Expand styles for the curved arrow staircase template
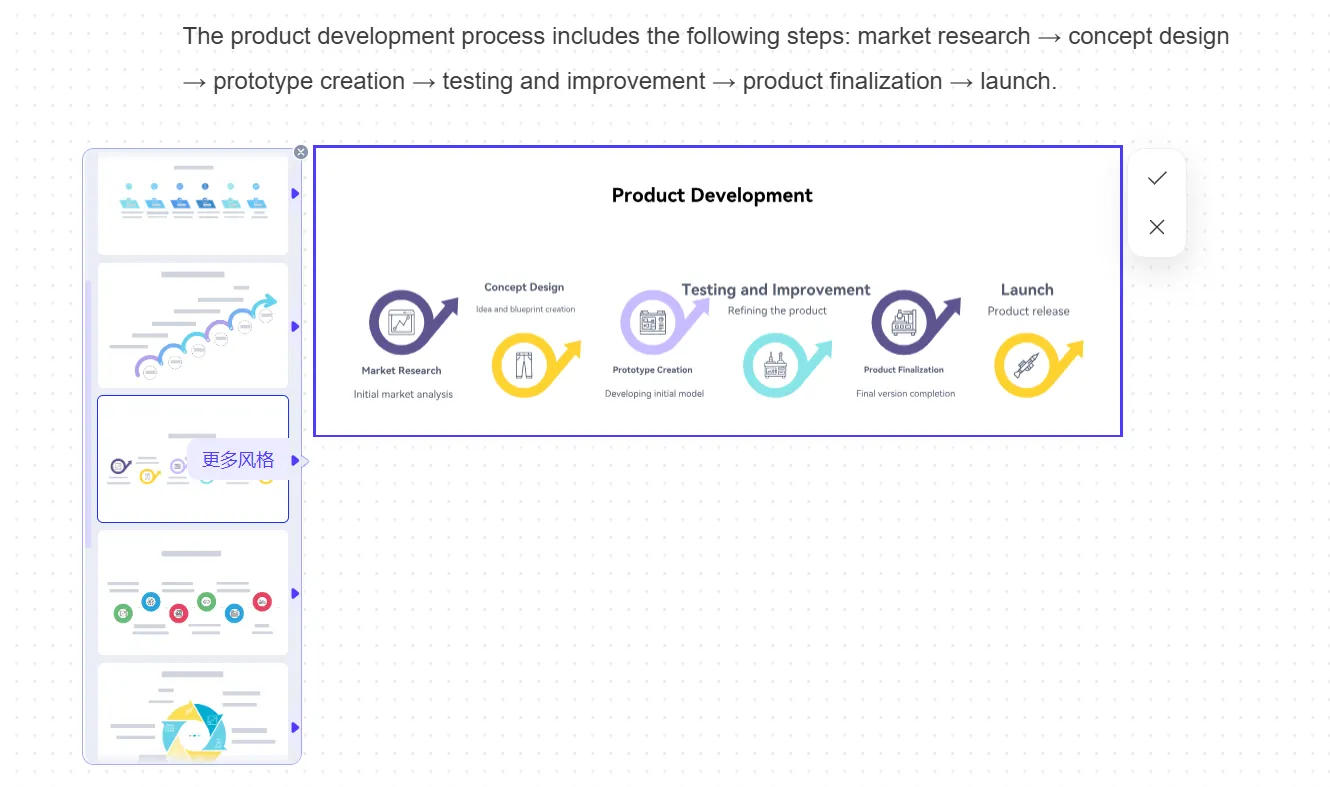The height and width of the screenshot is (787, 1330). pyautogui.click(x=295, y=326)
